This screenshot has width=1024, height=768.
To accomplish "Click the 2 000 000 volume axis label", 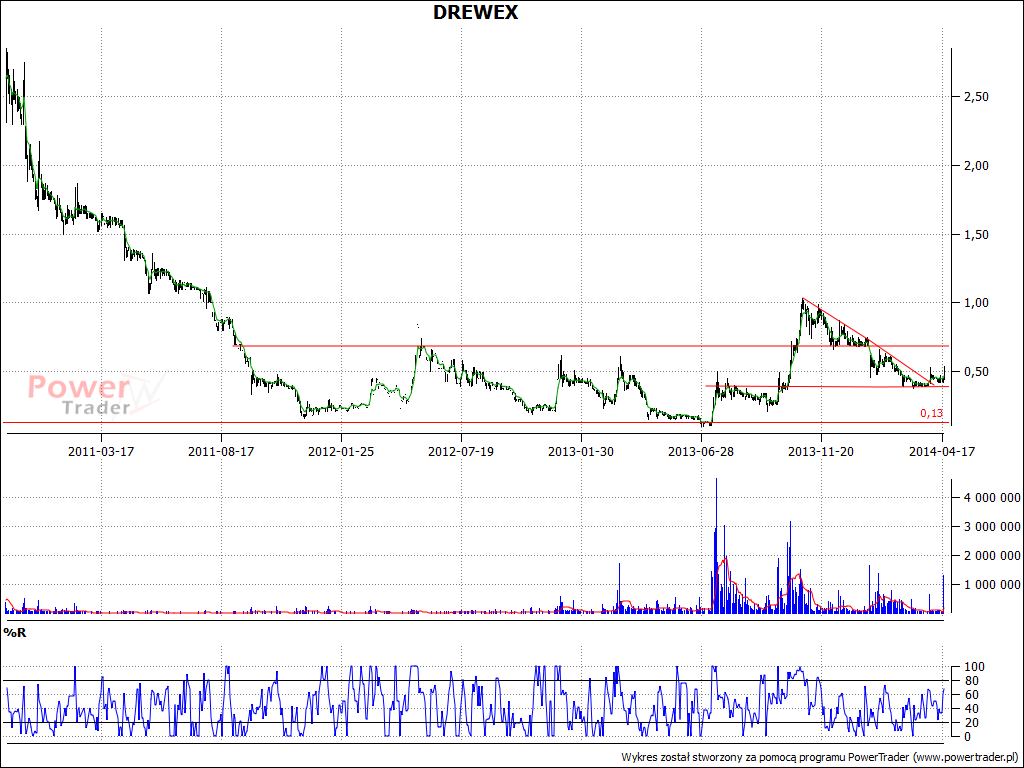I will click(x=992, y=556).
